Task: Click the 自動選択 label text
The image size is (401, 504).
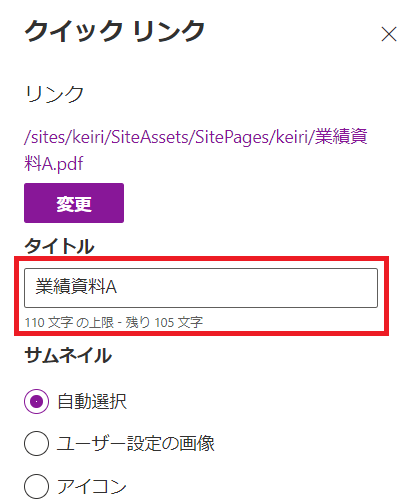Action: point(92,401)
